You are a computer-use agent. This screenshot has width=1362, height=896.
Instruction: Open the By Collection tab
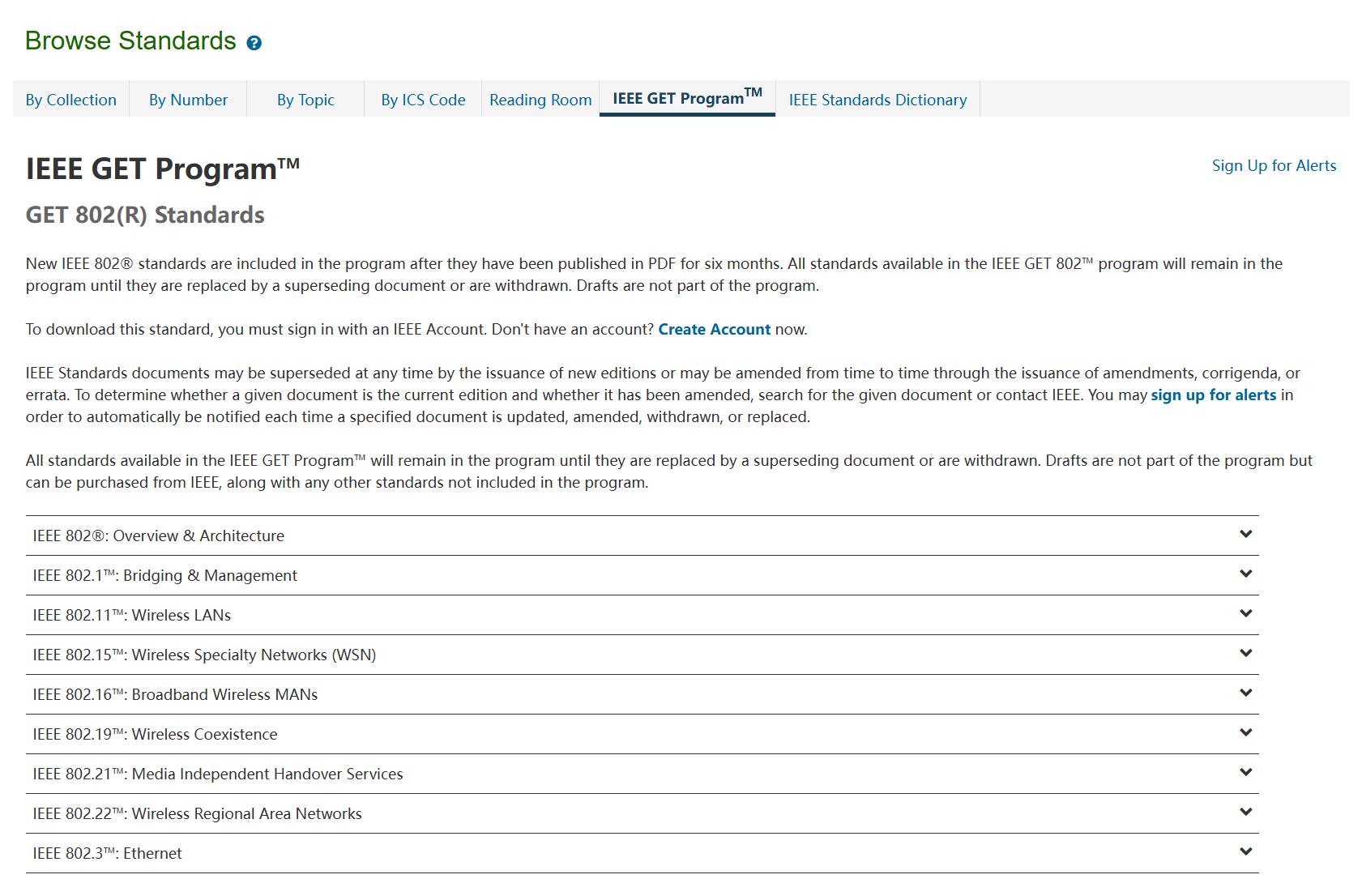[71, 100]
